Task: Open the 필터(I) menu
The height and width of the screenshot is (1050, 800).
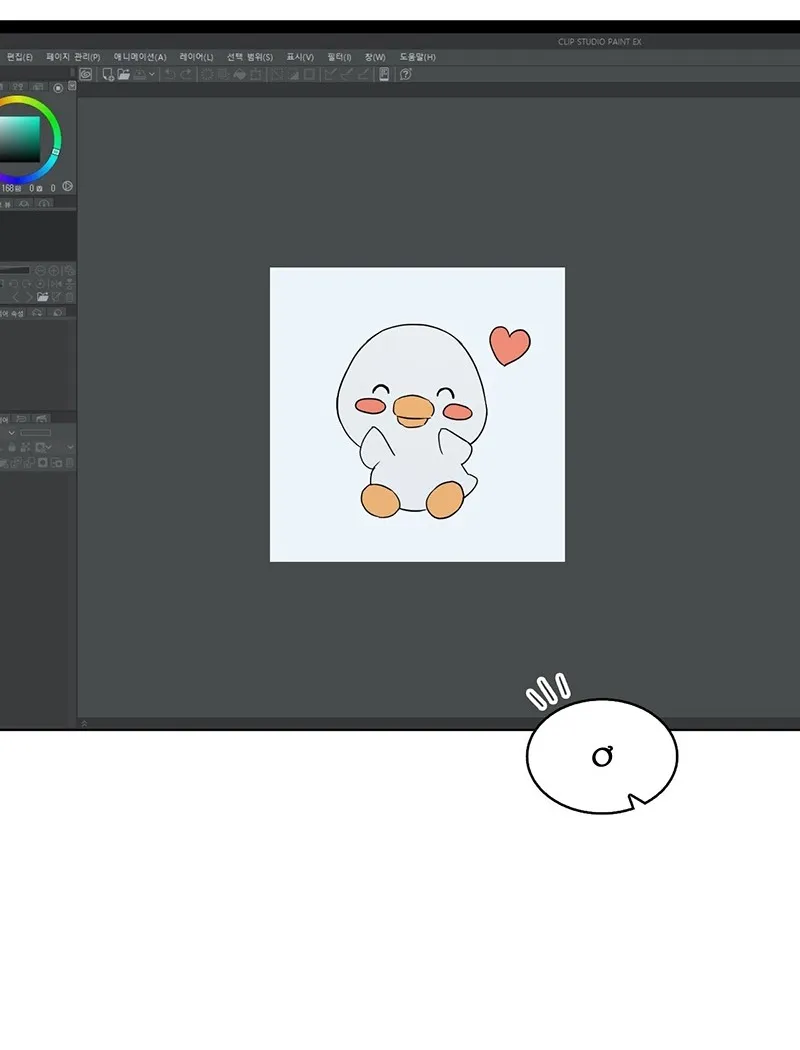Action: (339, 57)
